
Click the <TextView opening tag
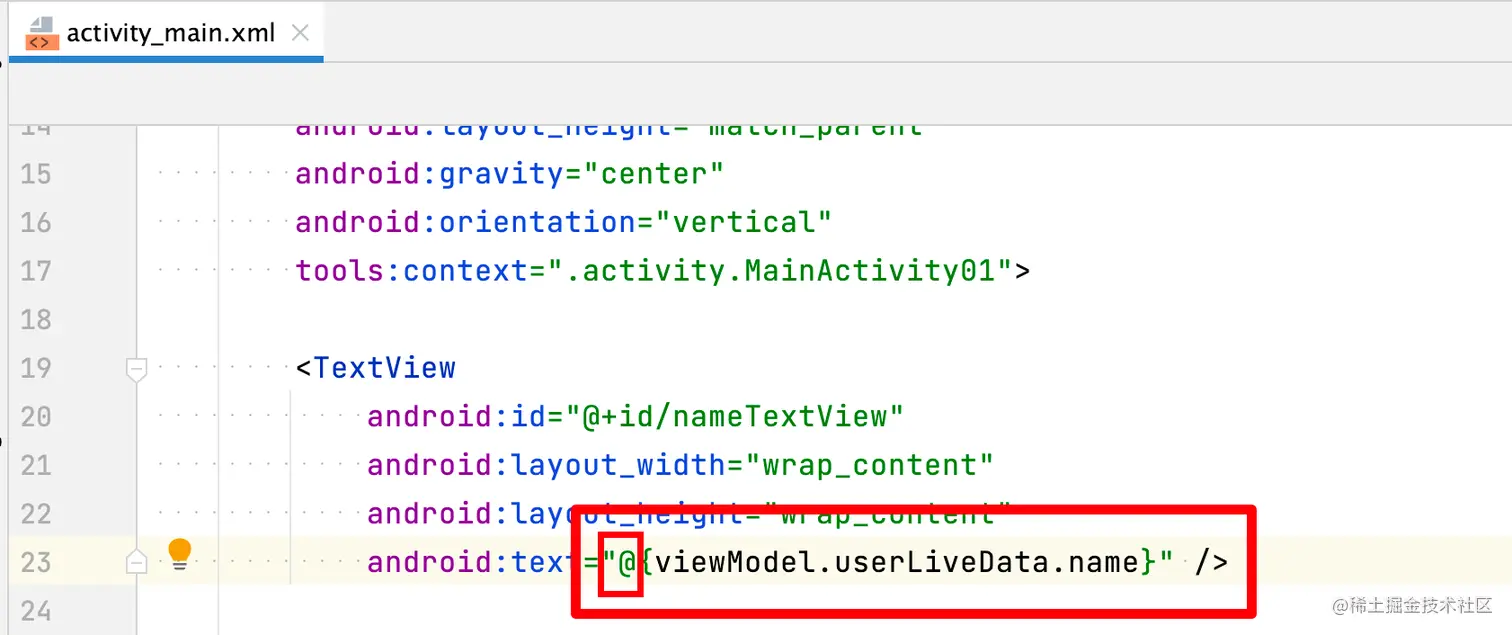coord(375,368)
